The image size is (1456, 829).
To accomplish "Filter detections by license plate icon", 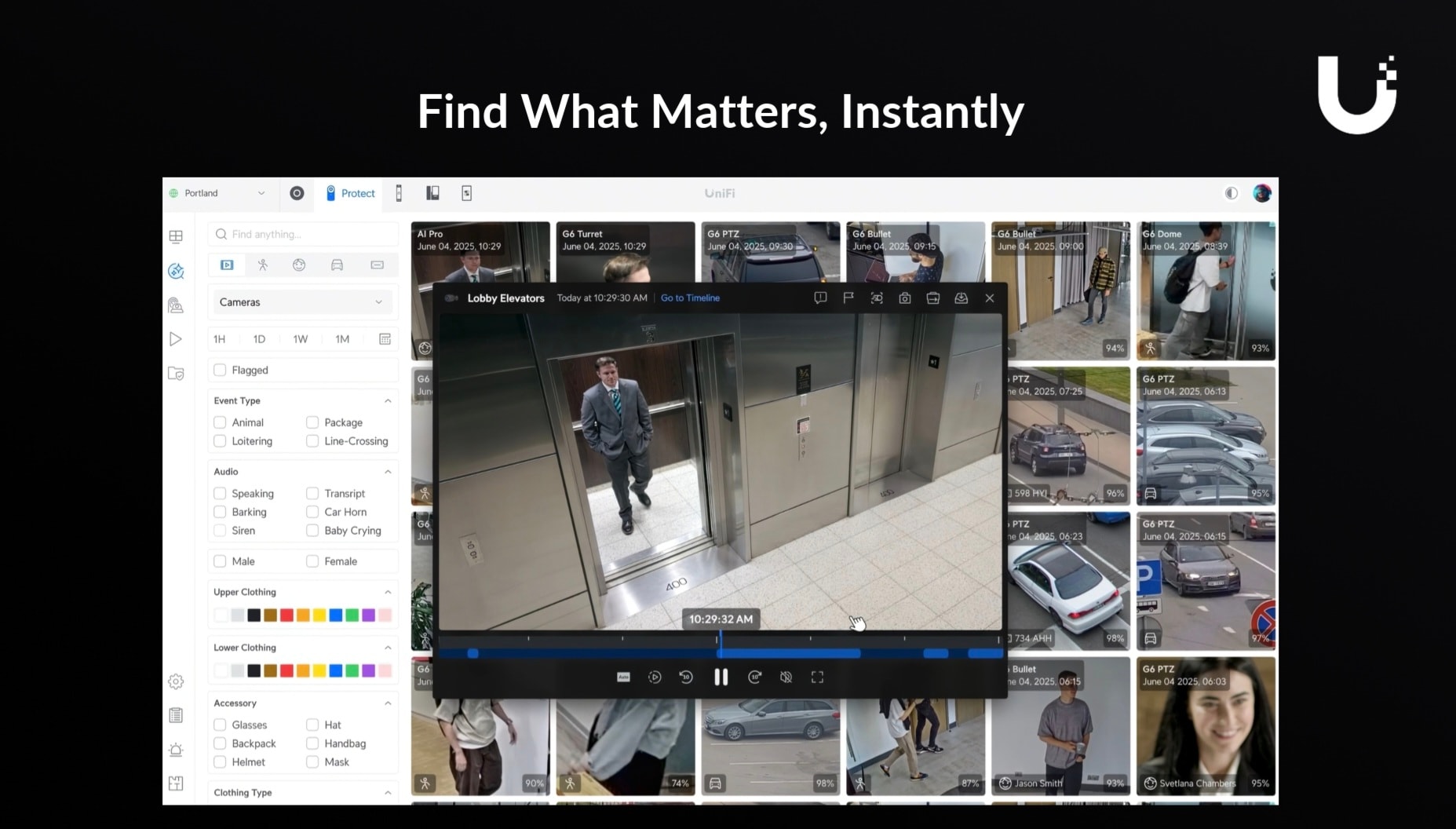I will pyautogui.click(x=377, y=265).
